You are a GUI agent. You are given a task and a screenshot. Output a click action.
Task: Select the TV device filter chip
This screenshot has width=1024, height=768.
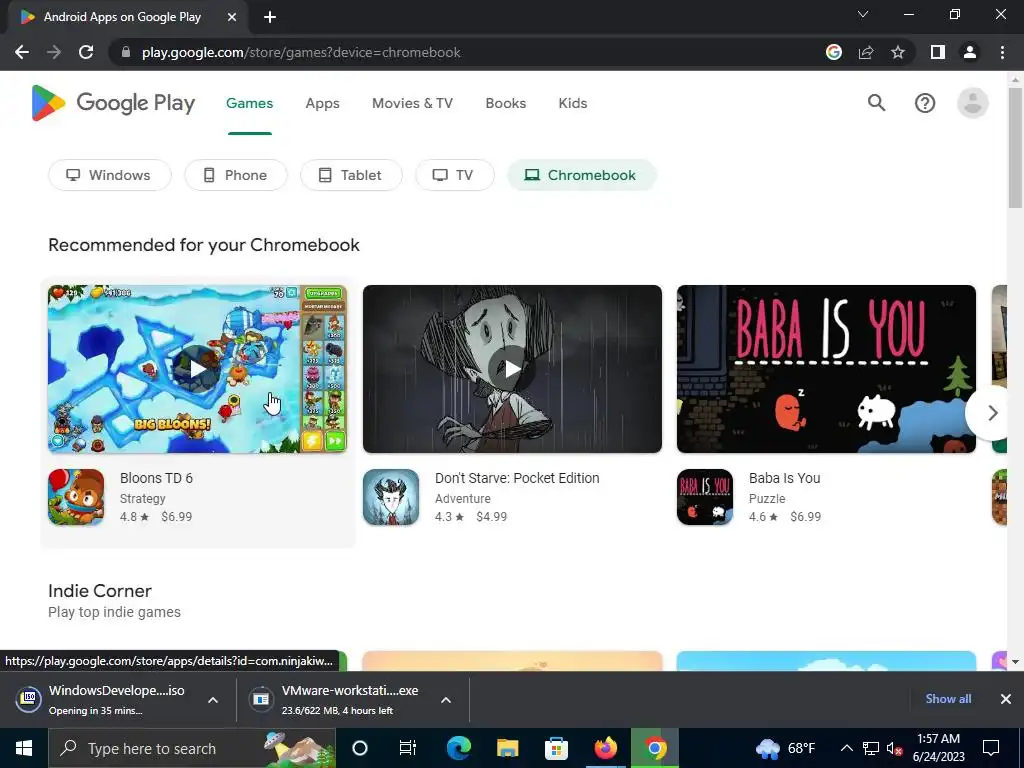point(455,175)
